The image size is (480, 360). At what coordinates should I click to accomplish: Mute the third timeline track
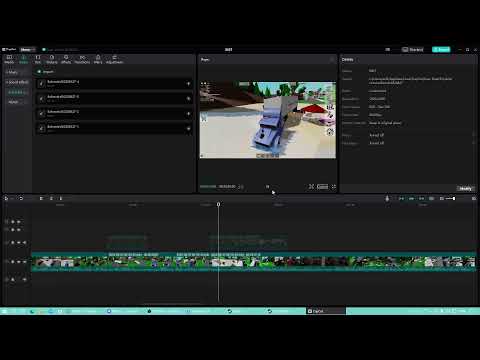point(24,242)
